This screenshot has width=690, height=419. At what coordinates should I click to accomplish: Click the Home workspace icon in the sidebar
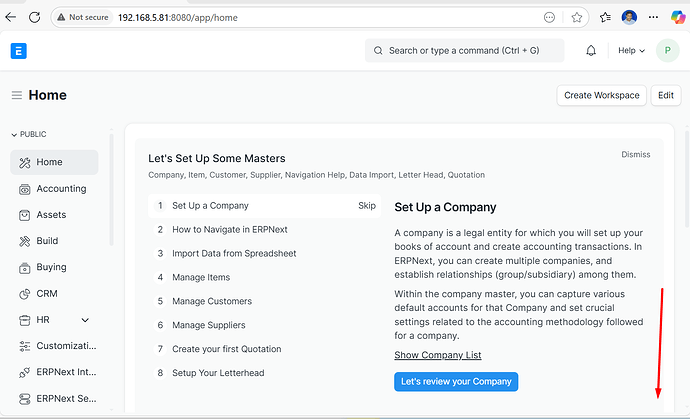pos(25,162)
